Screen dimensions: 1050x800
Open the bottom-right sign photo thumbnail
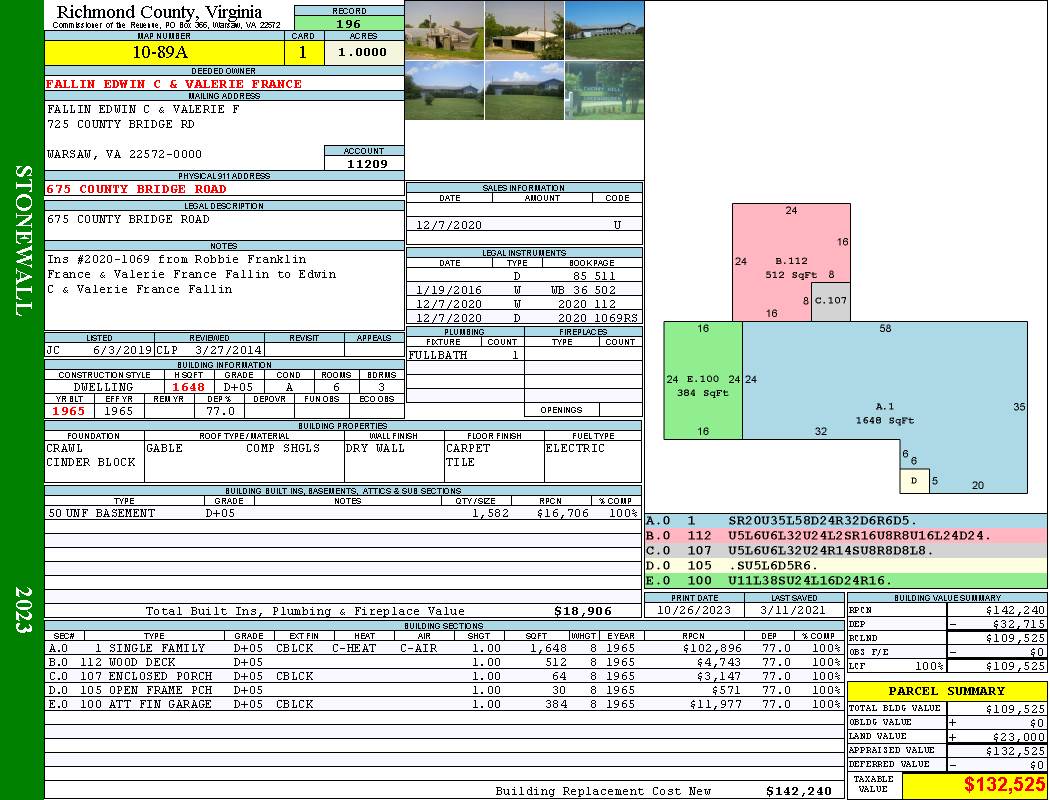click(604, 90)
